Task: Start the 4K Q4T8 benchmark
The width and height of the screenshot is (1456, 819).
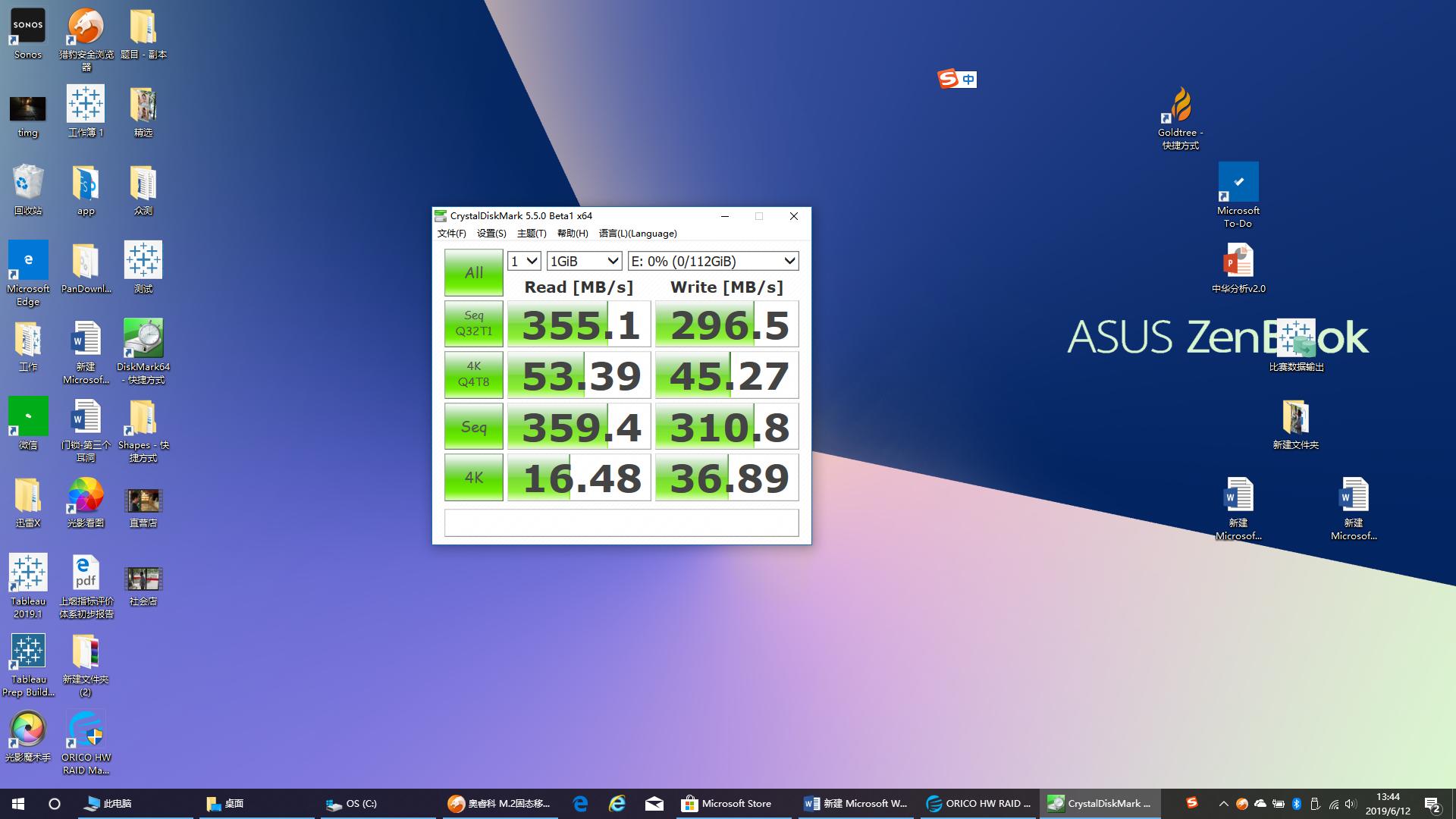Action: [473, 375]
